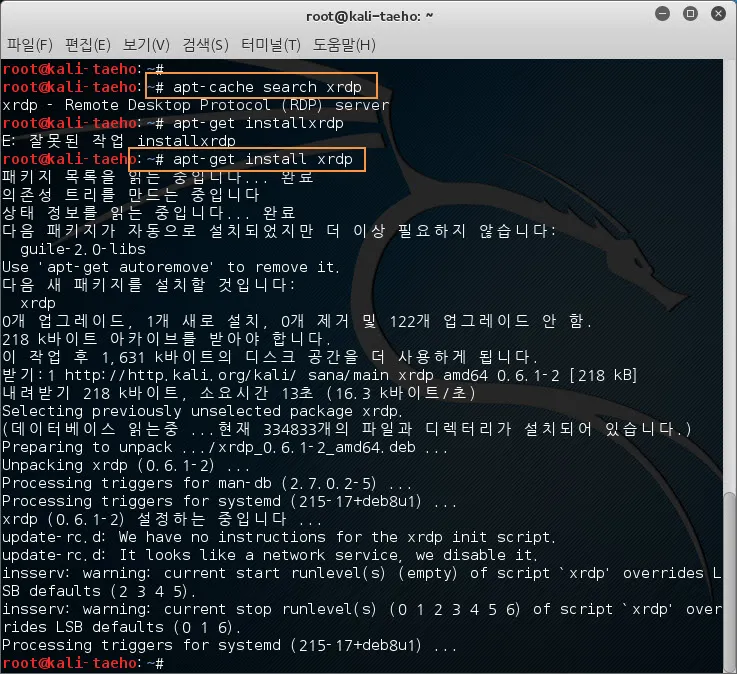Click the 'It looks like a network service' line
Screen dimensions: 737x674
[x=270, y=555]
